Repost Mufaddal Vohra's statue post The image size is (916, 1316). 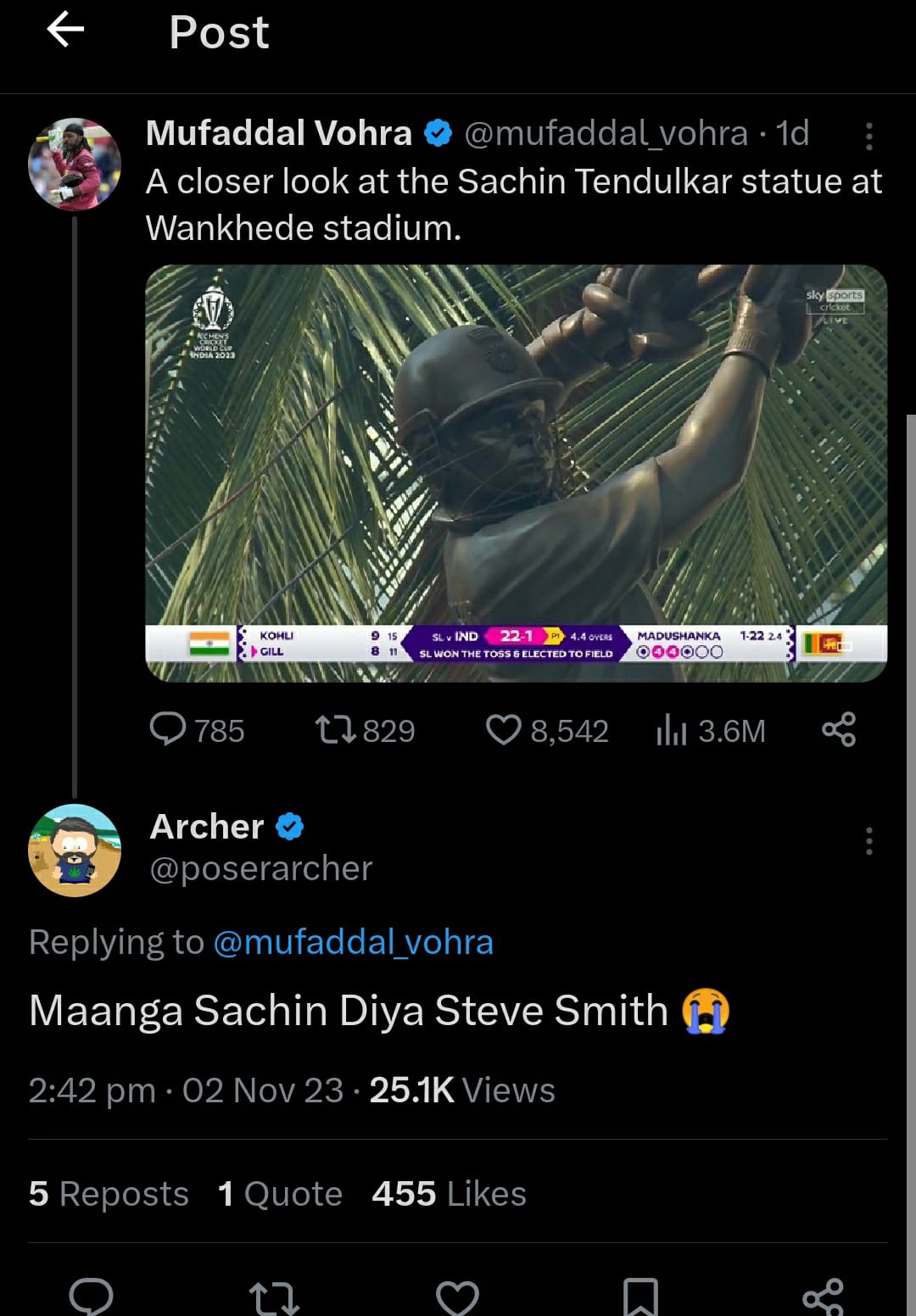[x=336, y=729]
